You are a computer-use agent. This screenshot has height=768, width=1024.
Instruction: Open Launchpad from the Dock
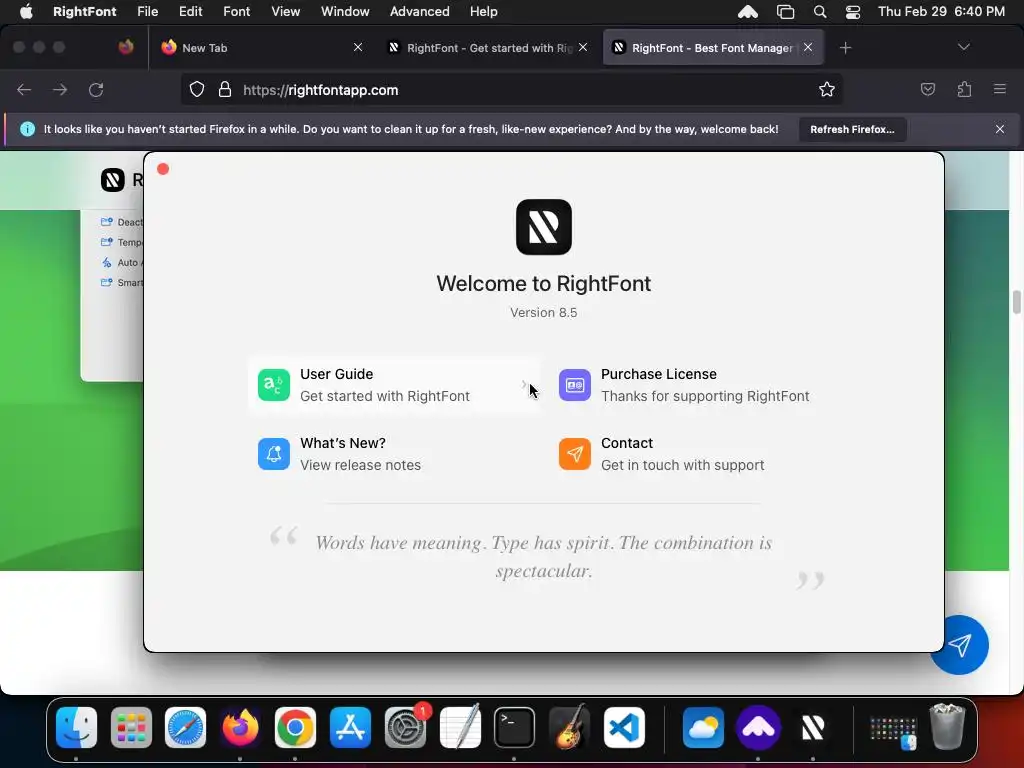(131, 727)
